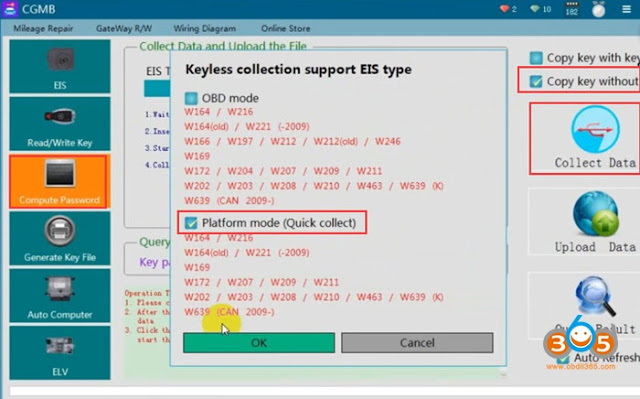Click the dialog title Keyless collection support EIS type
640x399 pixels.
tap(298, 70)
